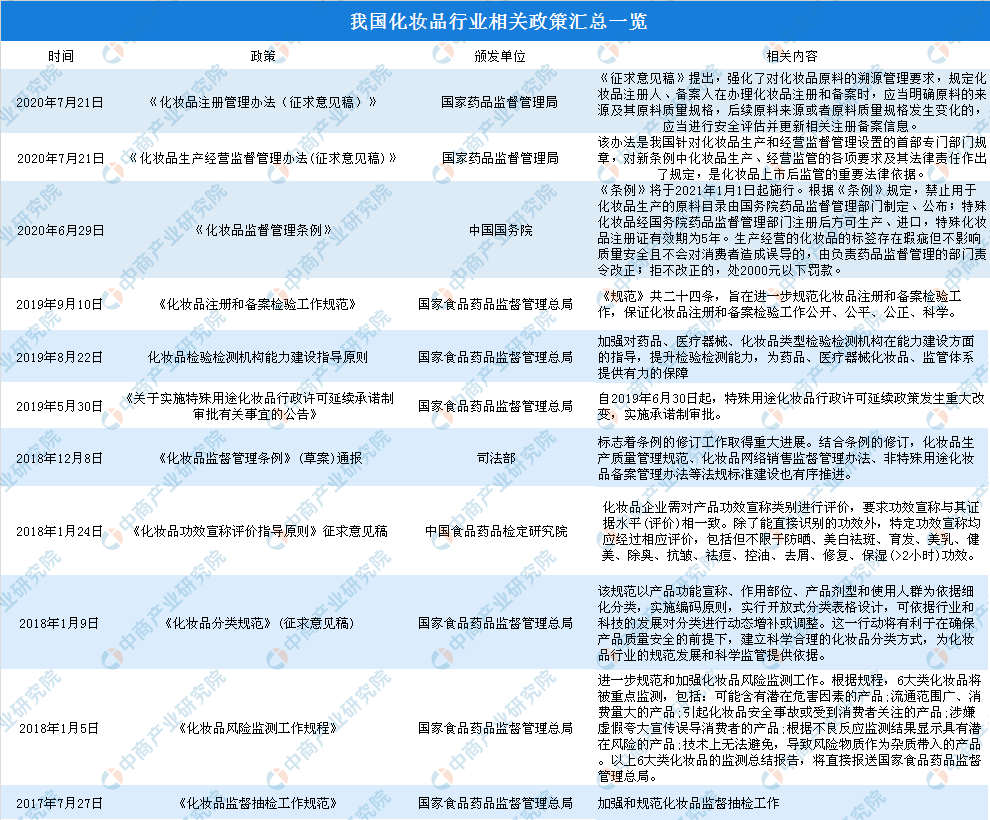990x820 pixels.
Task: Select the 政策 column header
Action: (x=263, y=56)
